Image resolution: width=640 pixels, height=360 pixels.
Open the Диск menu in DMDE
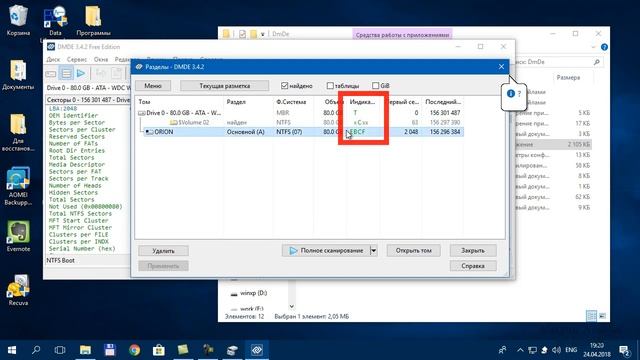coord(53,60)
